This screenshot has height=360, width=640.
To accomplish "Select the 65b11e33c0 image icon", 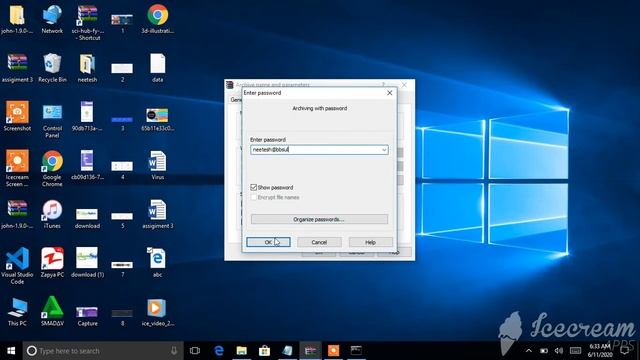I will click(158, 119).
